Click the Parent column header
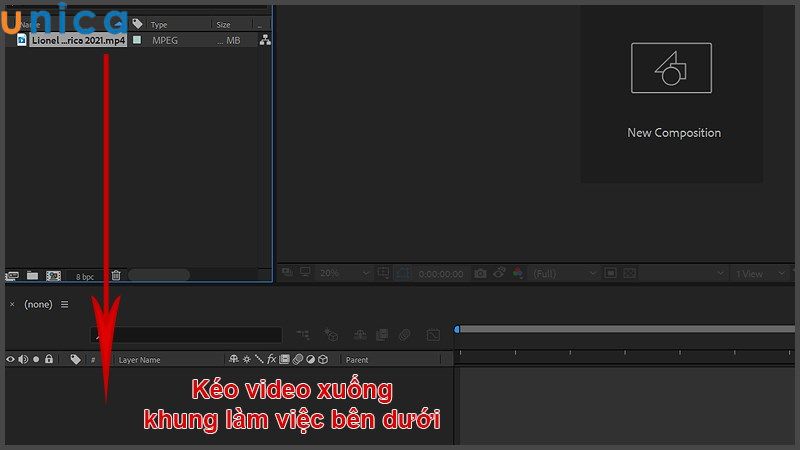 [x=357, y=360]
